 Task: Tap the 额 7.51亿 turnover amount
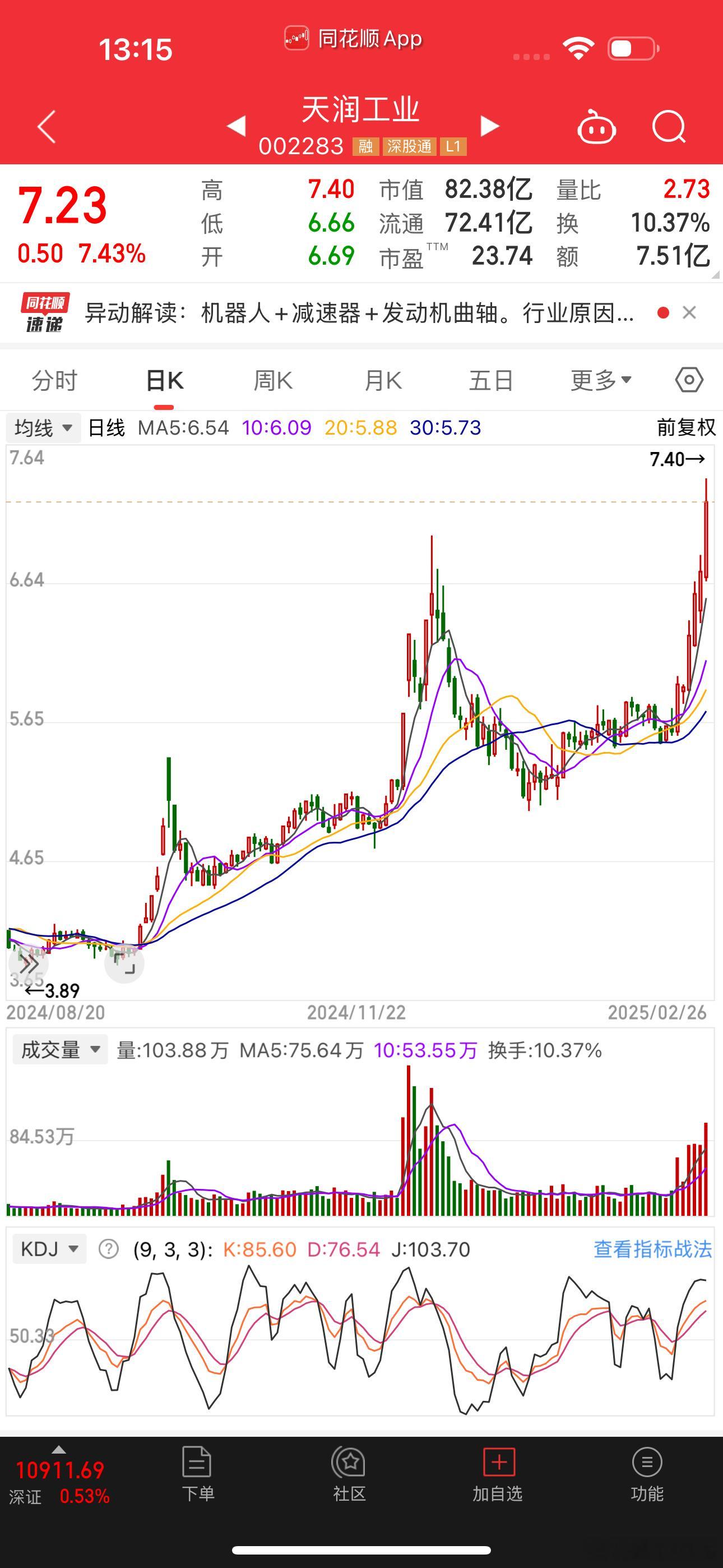coord(673,256)
